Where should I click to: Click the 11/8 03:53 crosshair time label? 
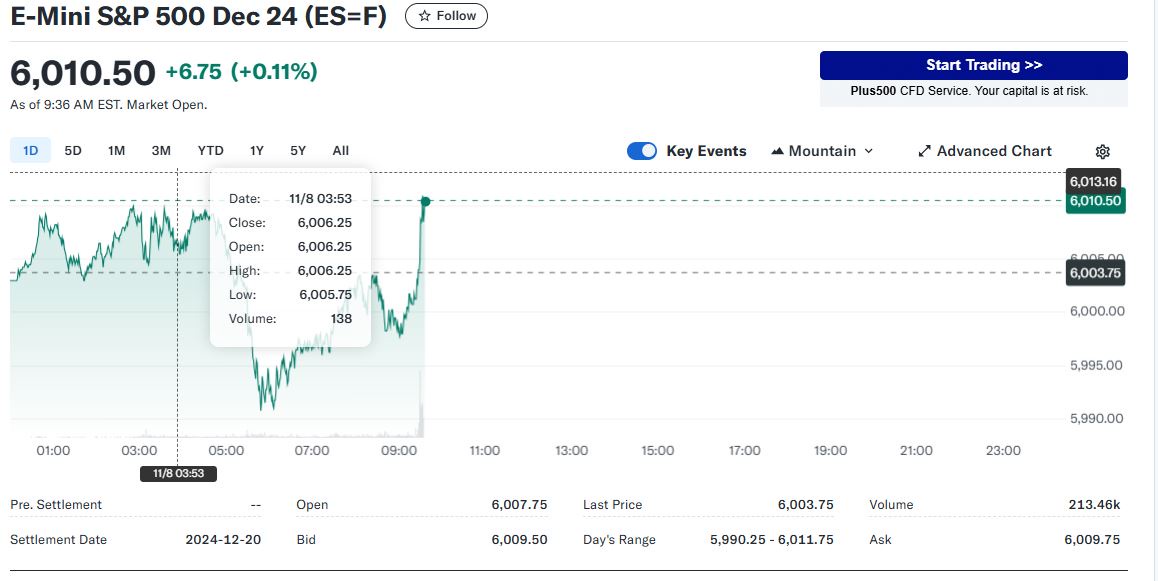(179, 473)
